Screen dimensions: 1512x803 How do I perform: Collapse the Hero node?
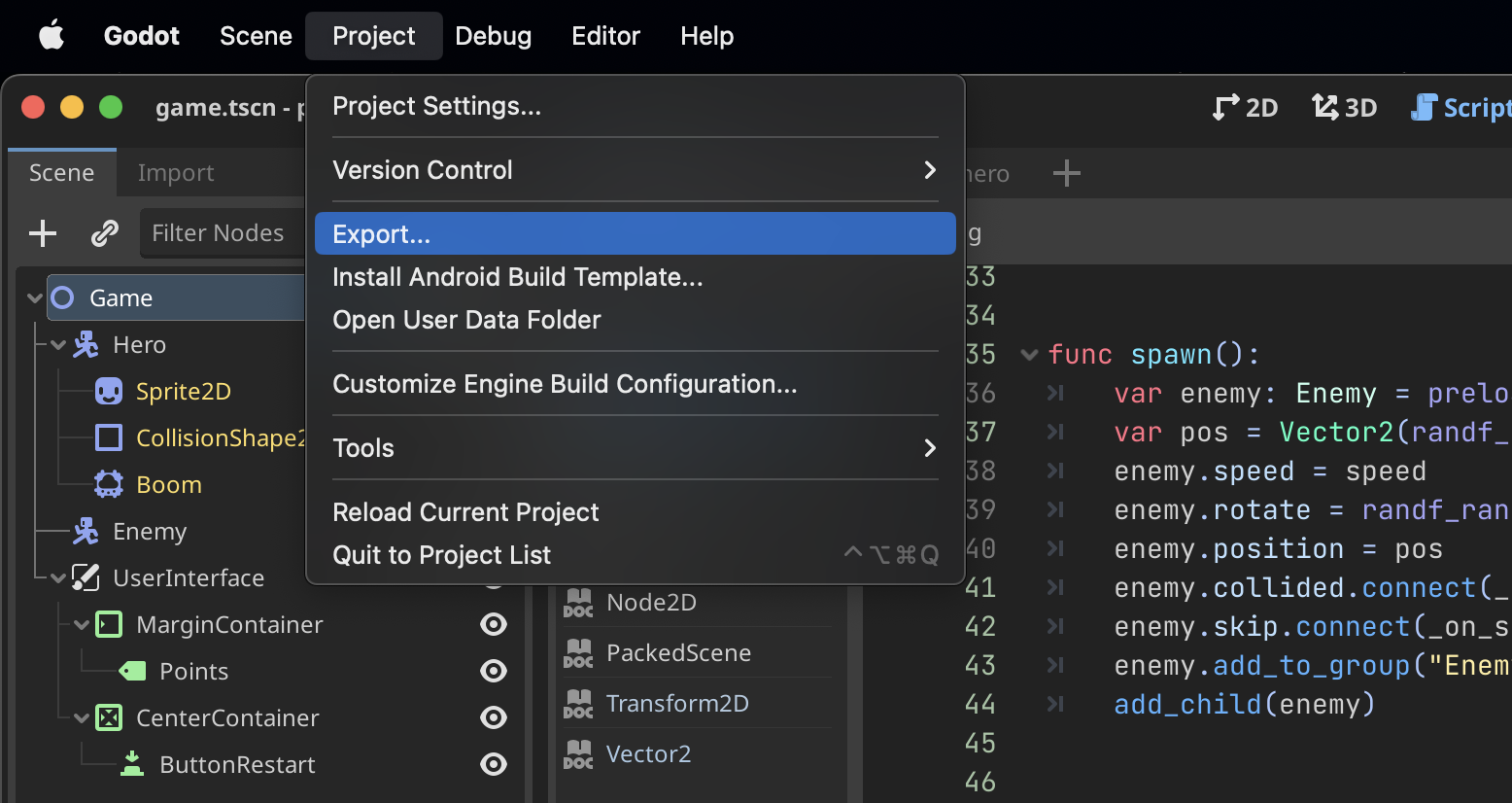tap(58, 344)
